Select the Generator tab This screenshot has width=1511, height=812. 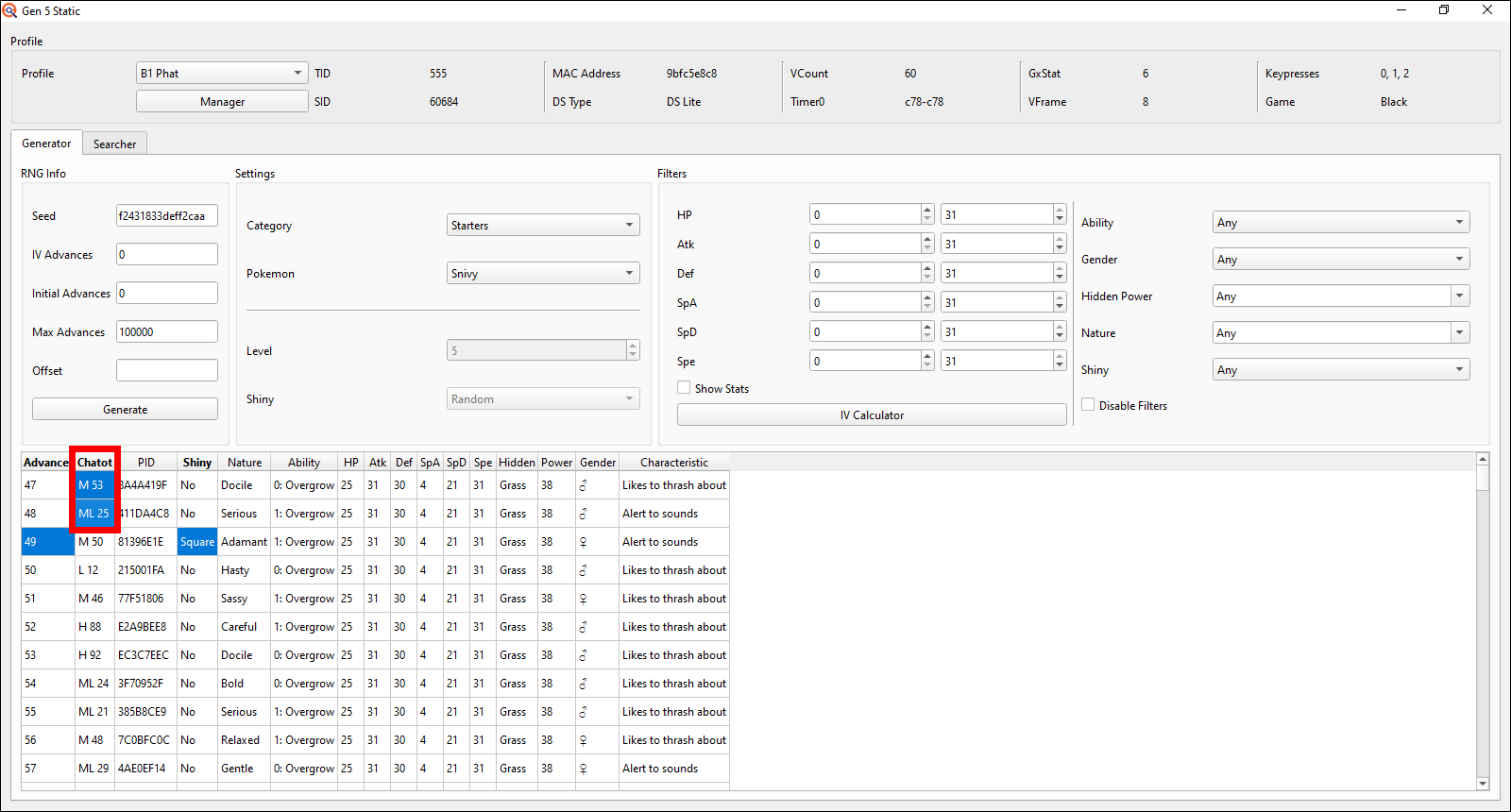[x=46, y=144]
